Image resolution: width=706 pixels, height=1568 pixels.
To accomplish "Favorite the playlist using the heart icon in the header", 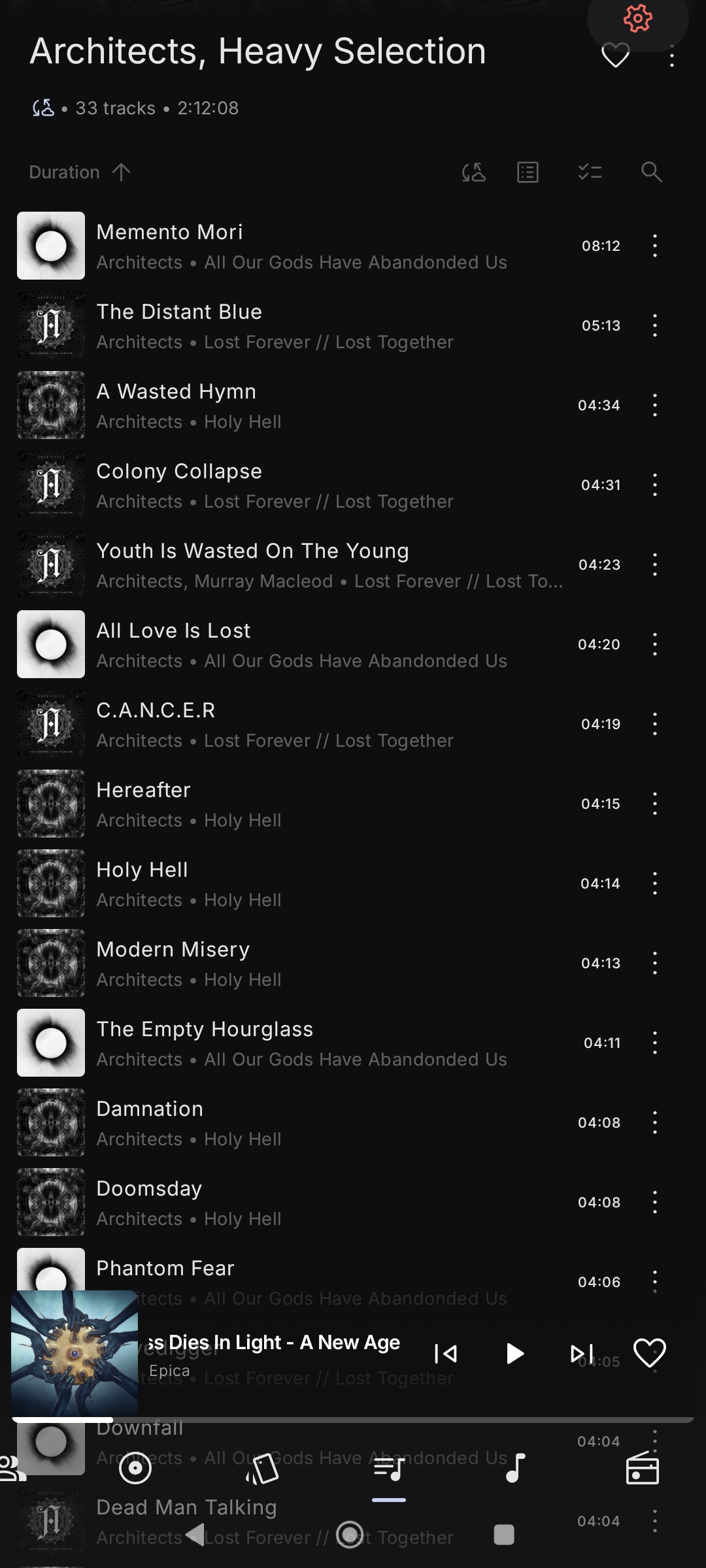I will (x=615, y=56).
